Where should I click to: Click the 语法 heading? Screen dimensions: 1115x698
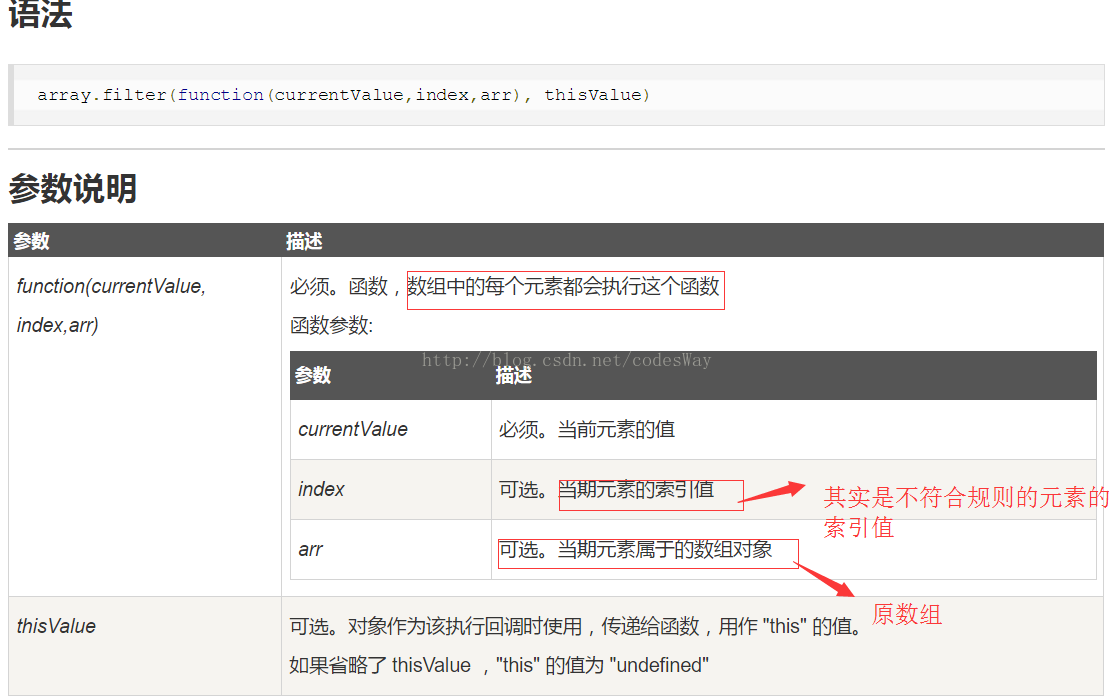40,14
